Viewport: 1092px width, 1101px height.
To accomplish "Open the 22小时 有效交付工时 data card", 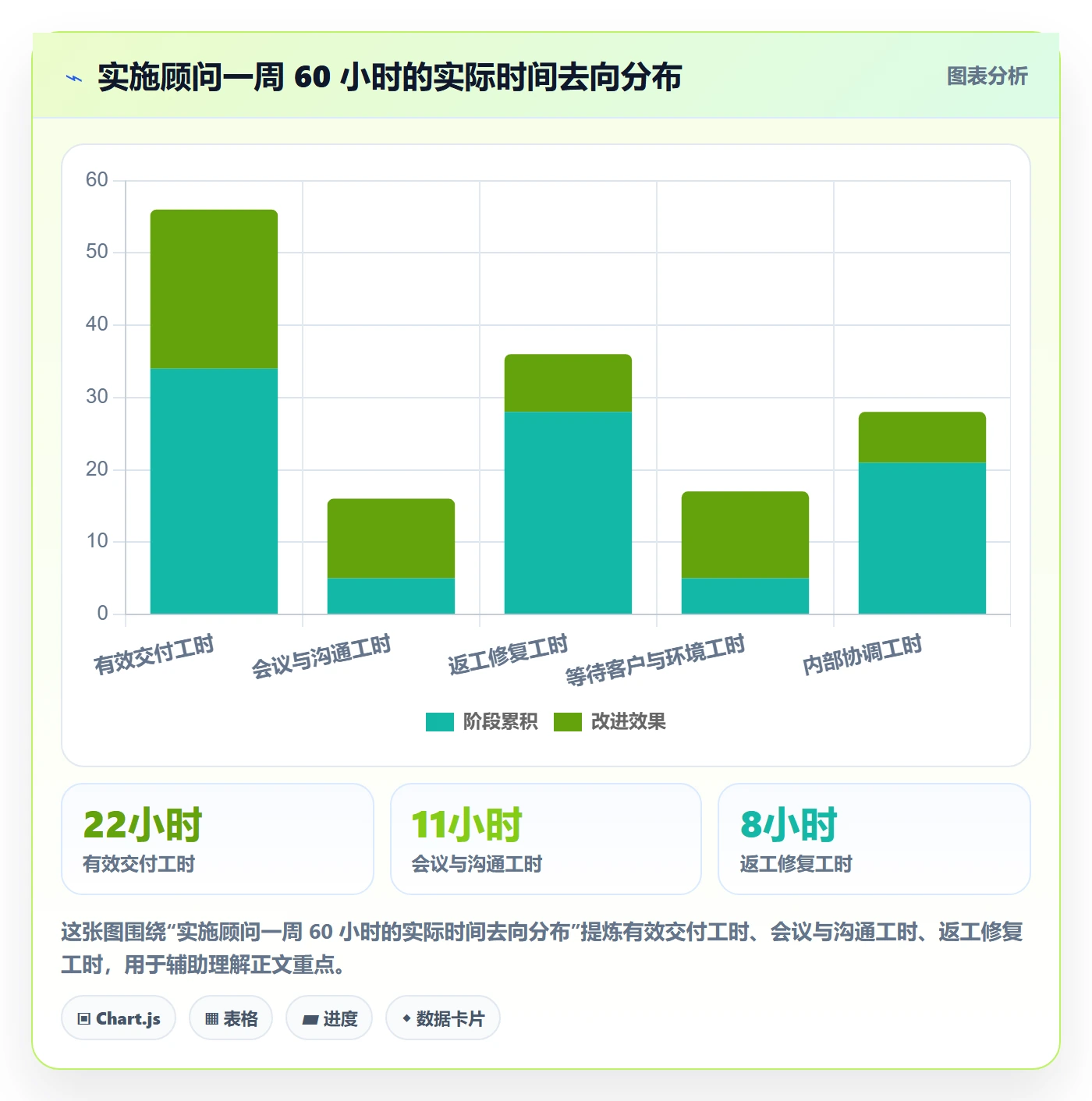I will click(x=218, y=839).
